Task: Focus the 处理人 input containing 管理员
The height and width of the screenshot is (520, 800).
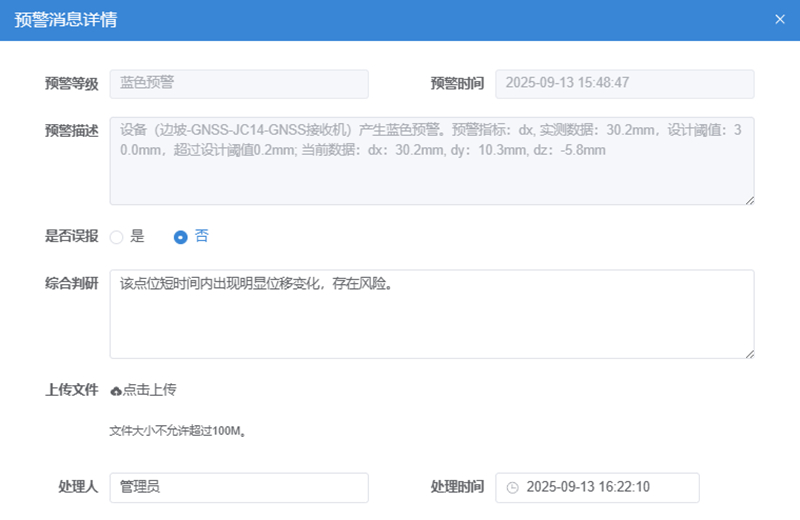Action: pos(239,487)
